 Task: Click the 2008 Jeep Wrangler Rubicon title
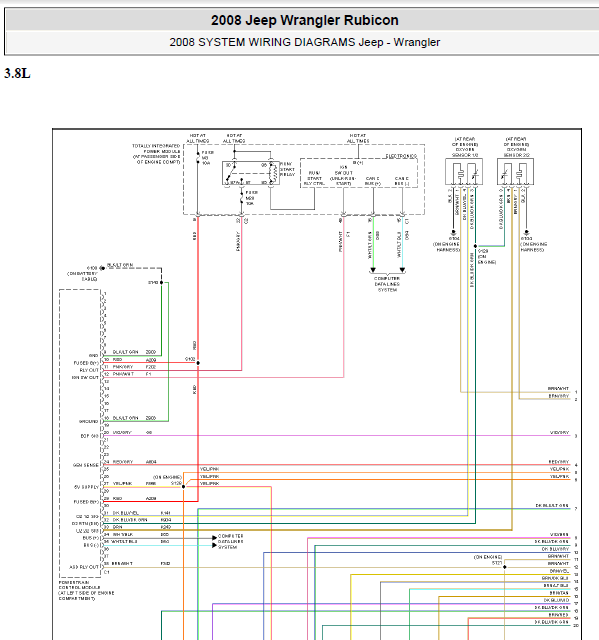click(305, 20)
